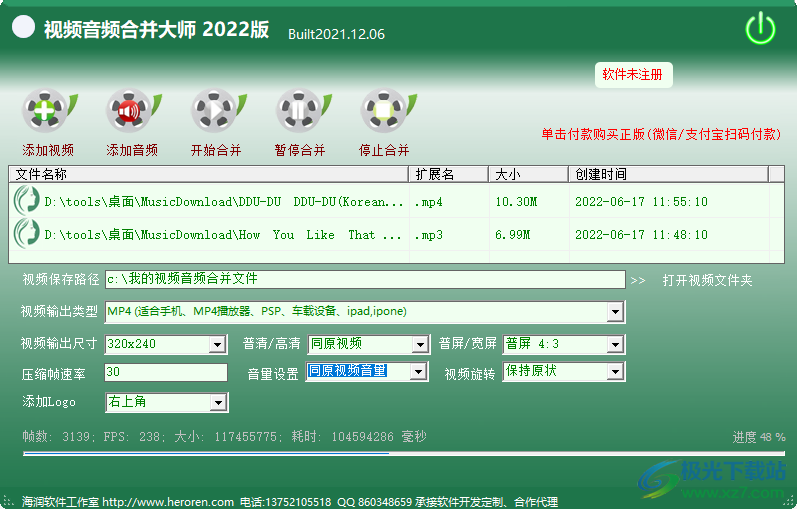Click the file icon of the .mp4 row
797x509 pixels.
pyautogui.click(x=27, y=200)
